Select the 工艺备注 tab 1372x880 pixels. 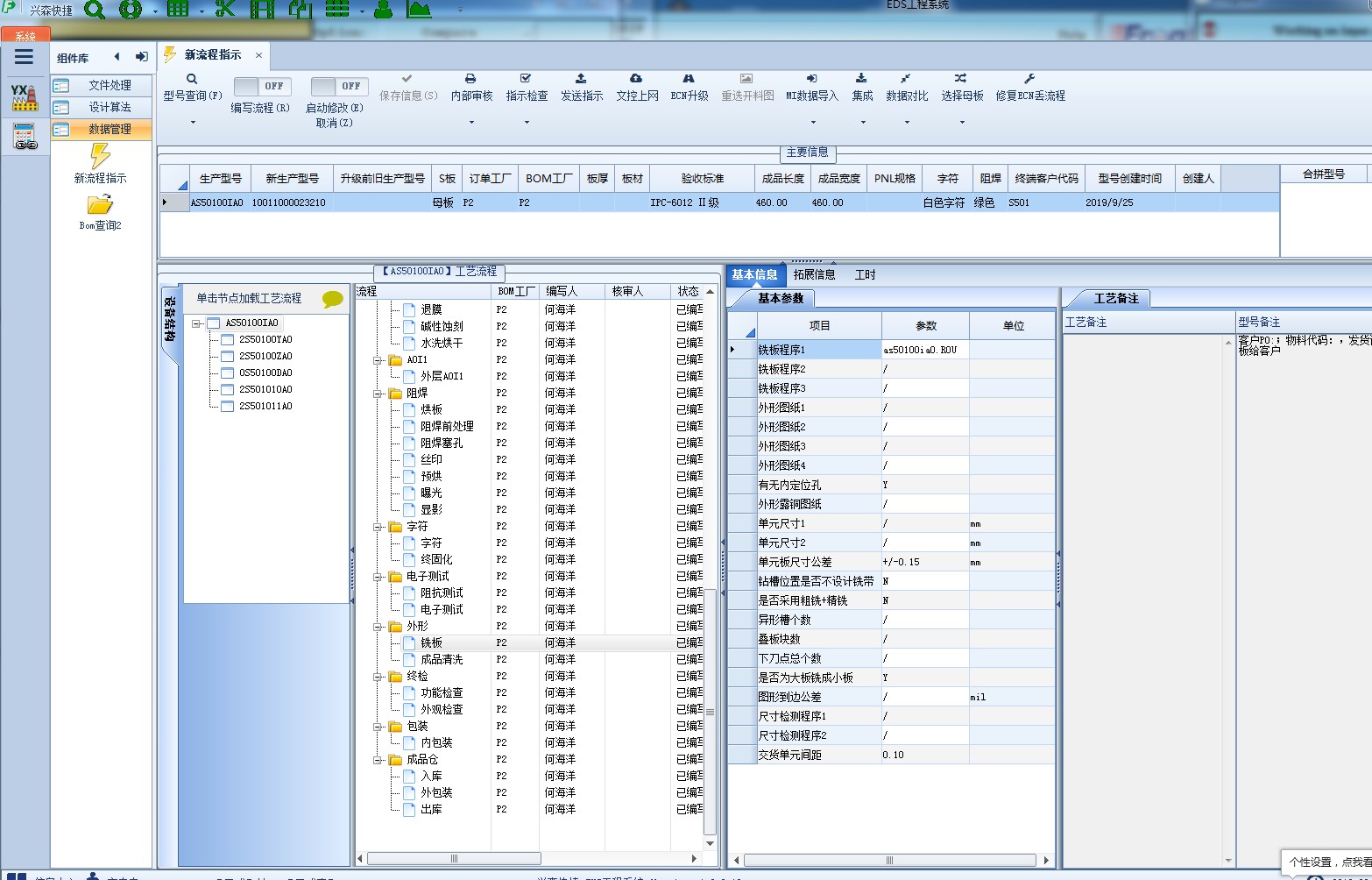1116,299
